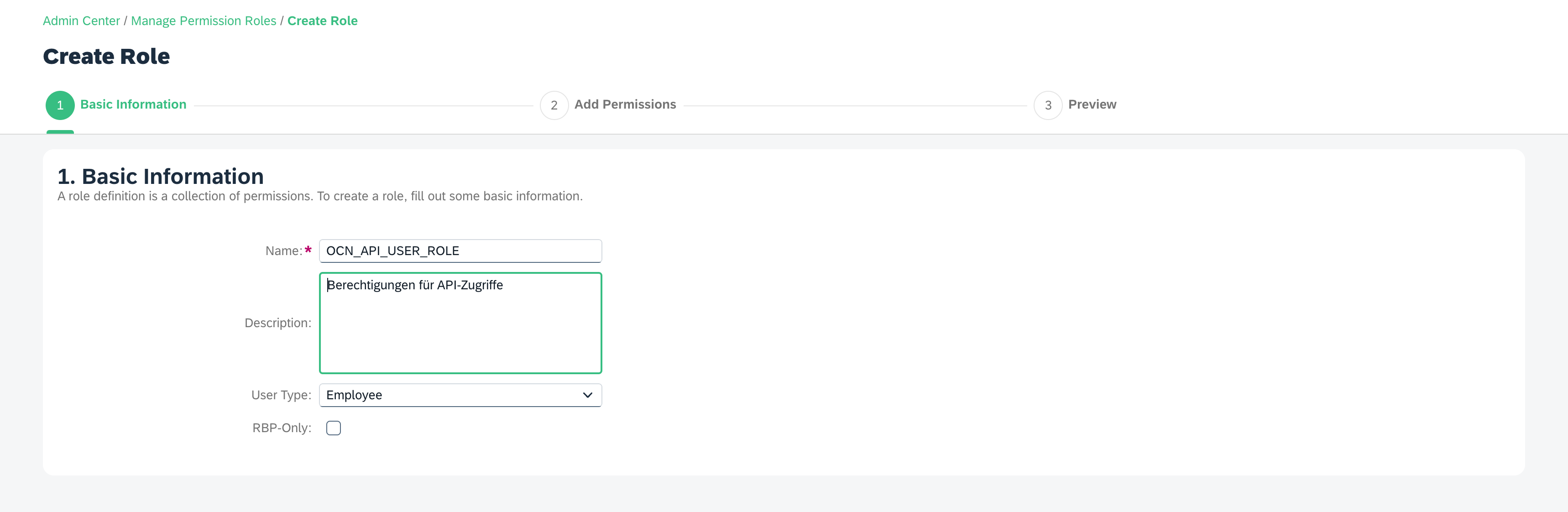Open the Employee User Type combo box

coord(450,395)
